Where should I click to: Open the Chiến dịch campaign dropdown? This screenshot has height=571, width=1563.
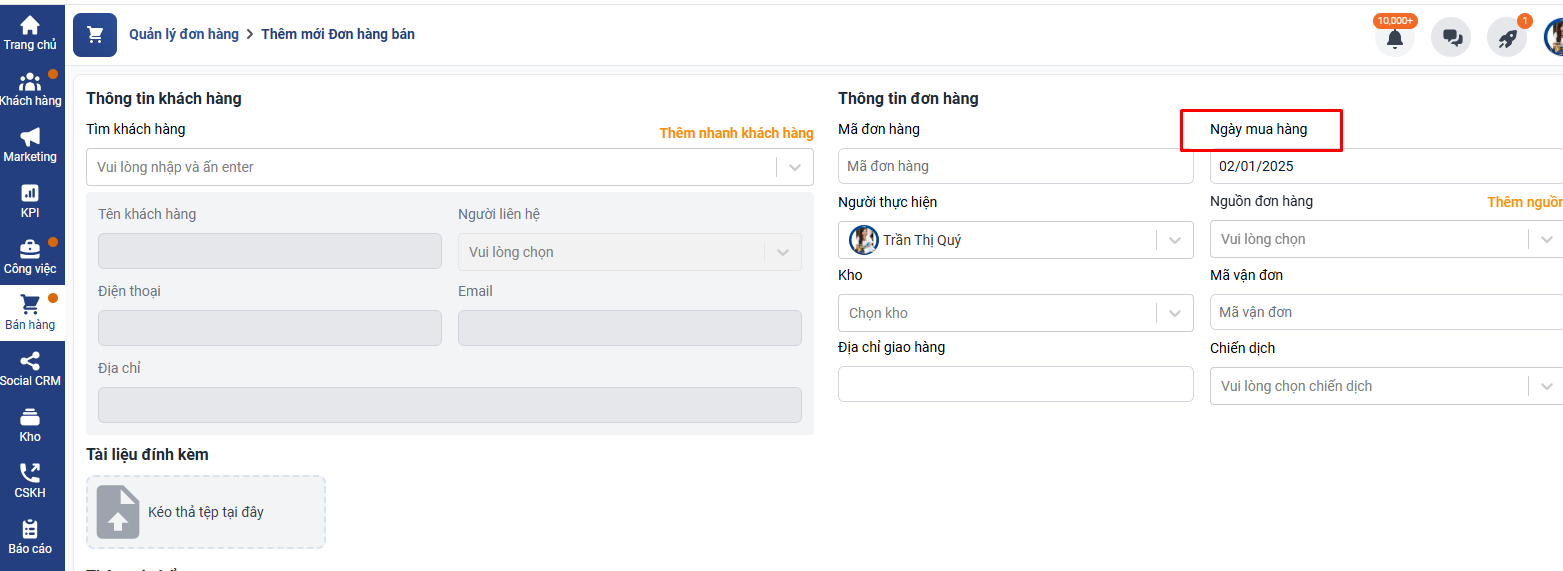[1546, 386]
